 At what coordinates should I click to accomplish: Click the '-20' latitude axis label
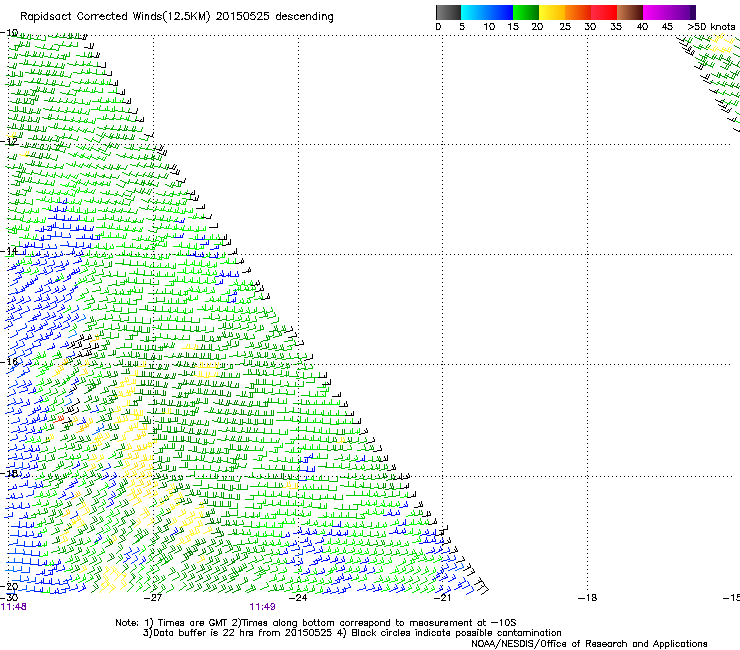(9, 587)
